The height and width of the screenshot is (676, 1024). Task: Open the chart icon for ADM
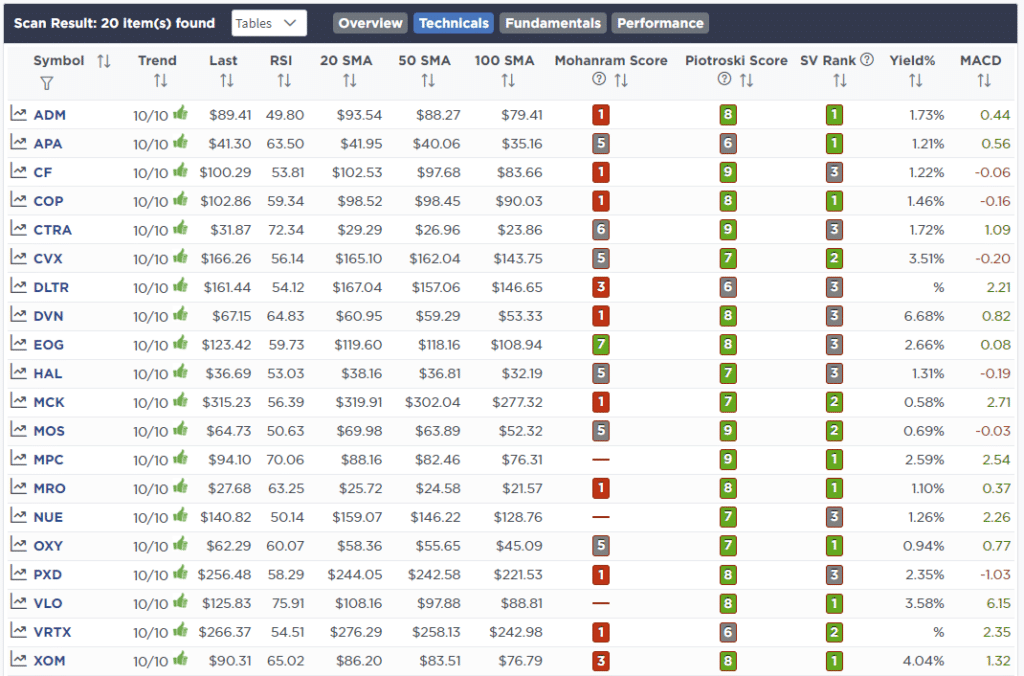(18, 114)
